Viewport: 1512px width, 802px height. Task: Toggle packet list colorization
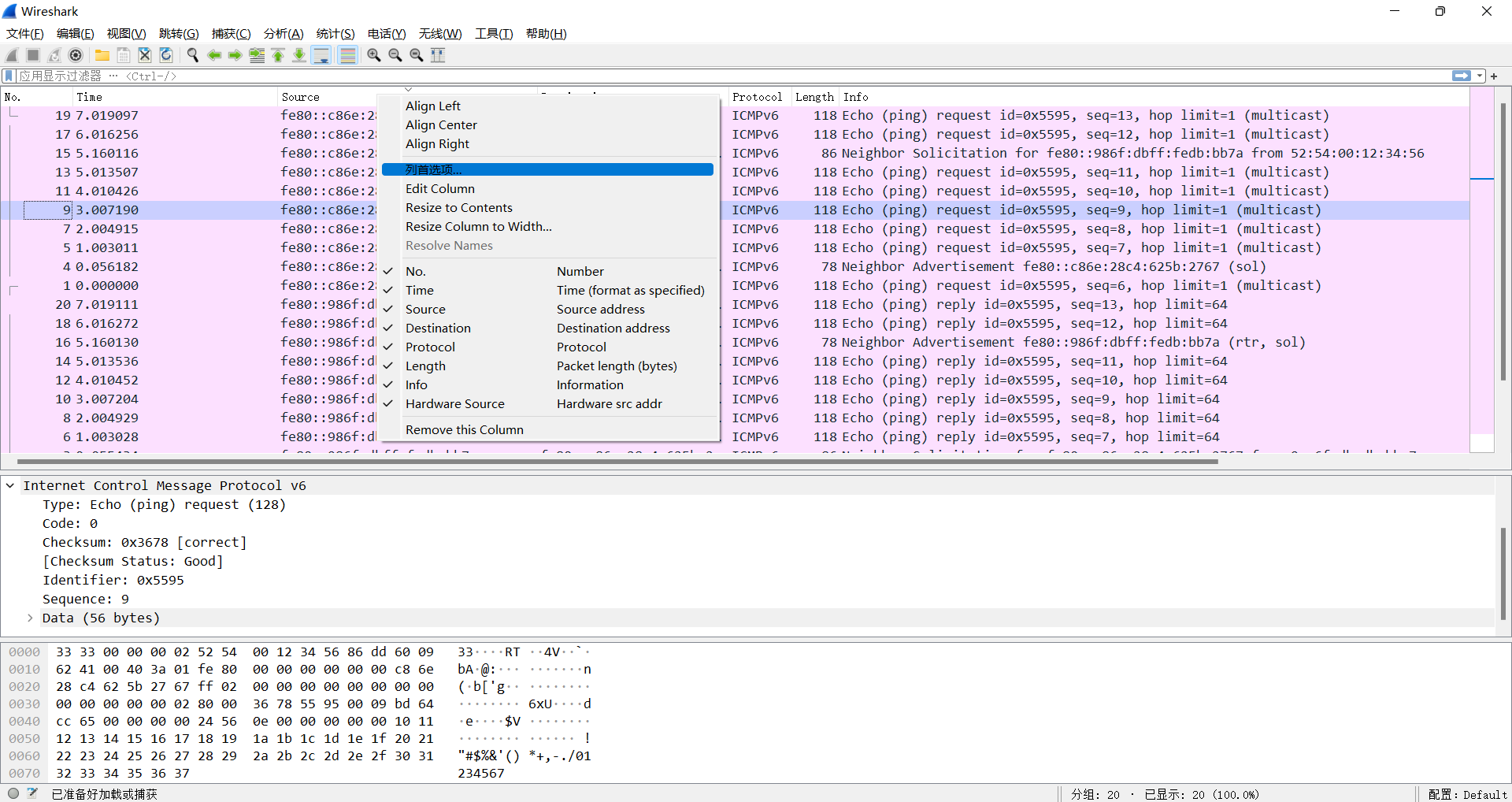point(347,55)
